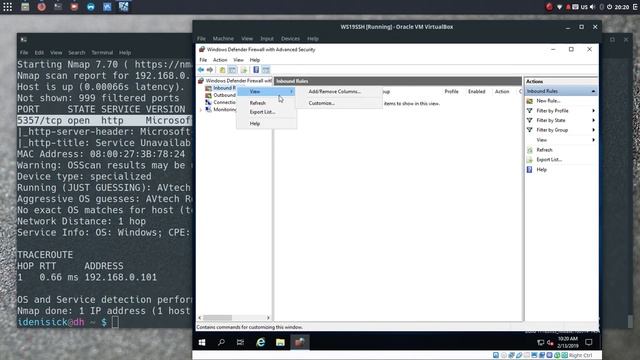Click the VirtualBox launcher on host panel
This screenshot has width=640, height=360.
(x=107, y=7)
